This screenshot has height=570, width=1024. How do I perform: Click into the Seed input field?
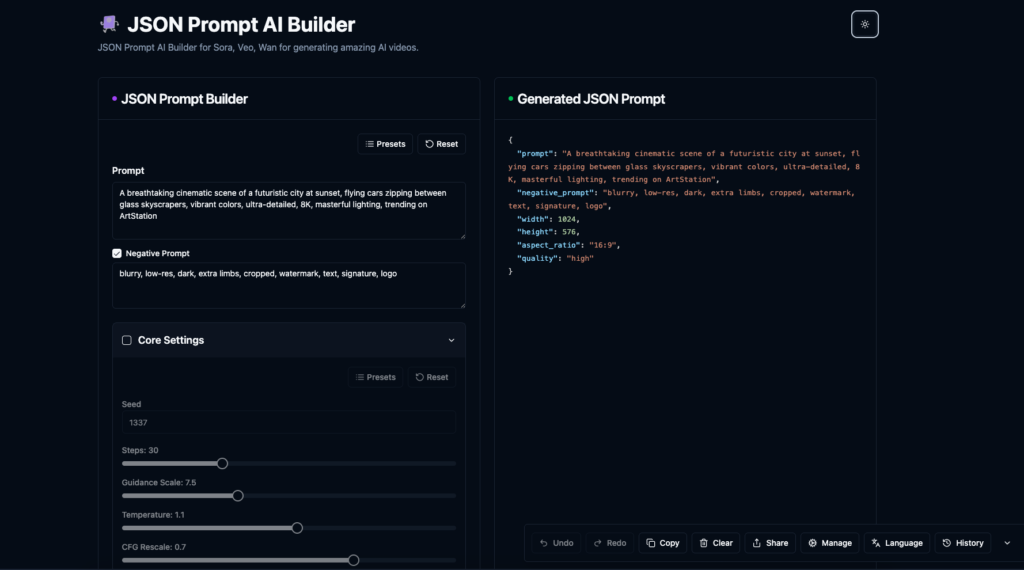(x=288, y=423)
